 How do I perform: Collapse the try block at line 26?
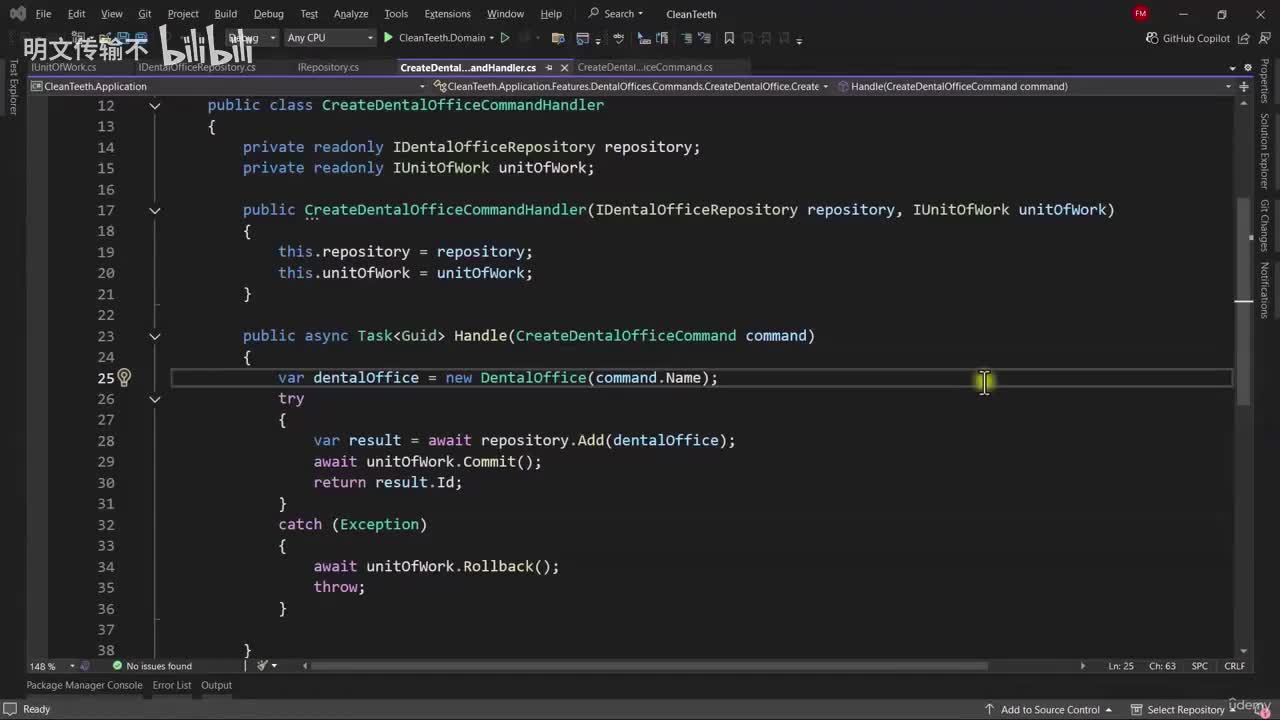click(x=155, y=399)
